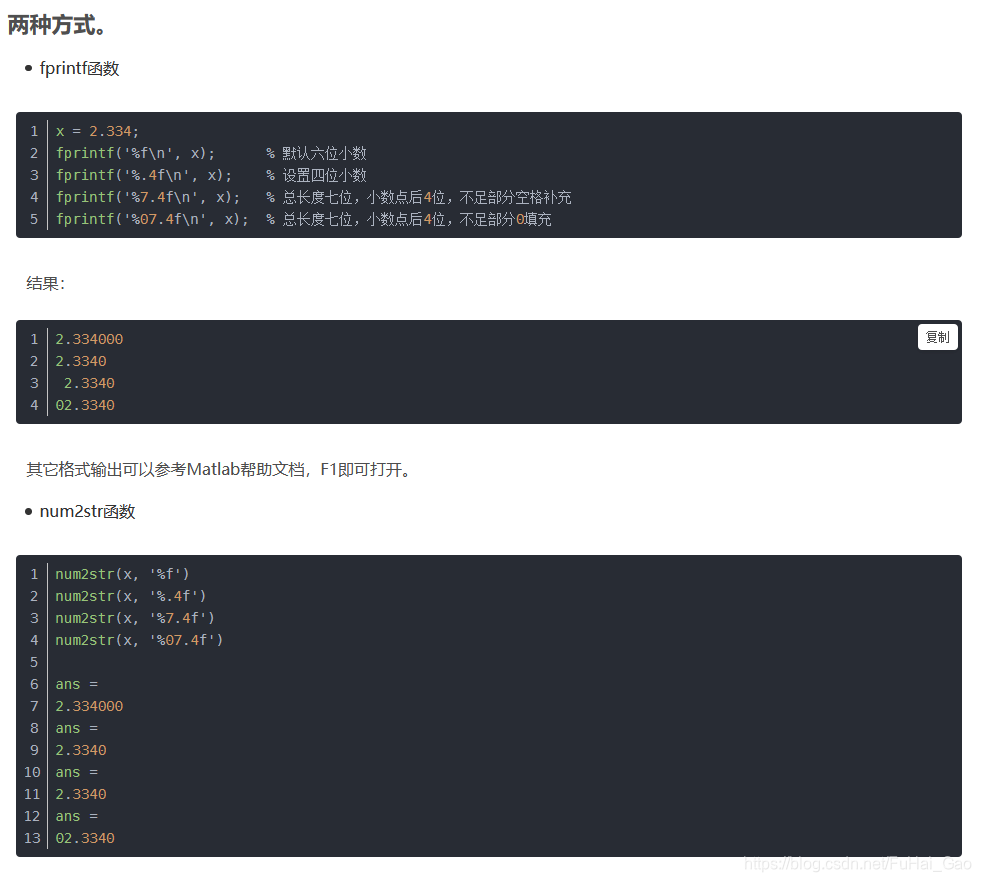Click ans = on line 8
Image resolution: width=981 pixels, height=882 pixels.
[76, 727]
